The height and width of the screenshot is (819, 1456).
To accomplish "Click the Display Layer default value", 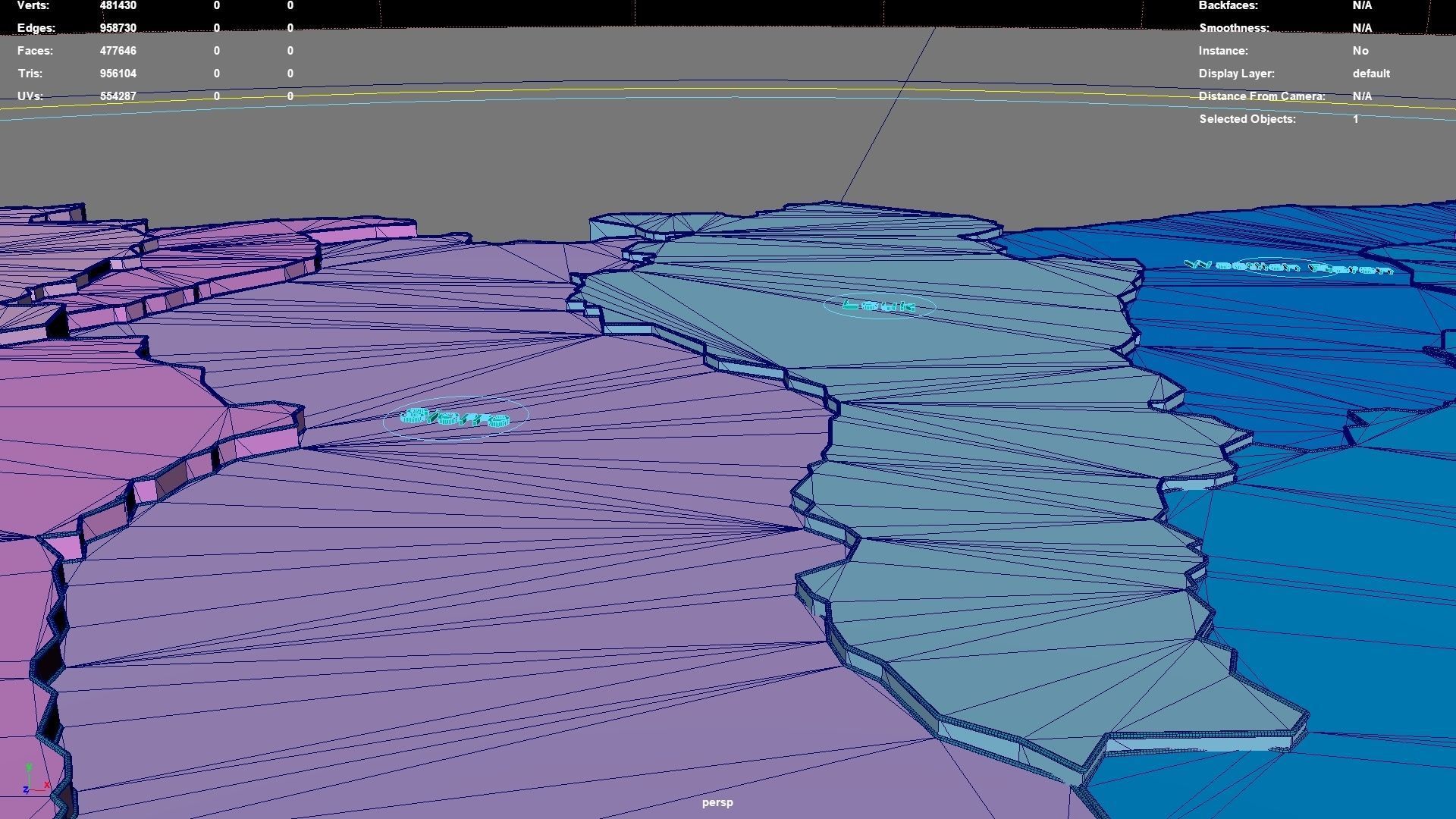I will click(x=1371, y=74).
